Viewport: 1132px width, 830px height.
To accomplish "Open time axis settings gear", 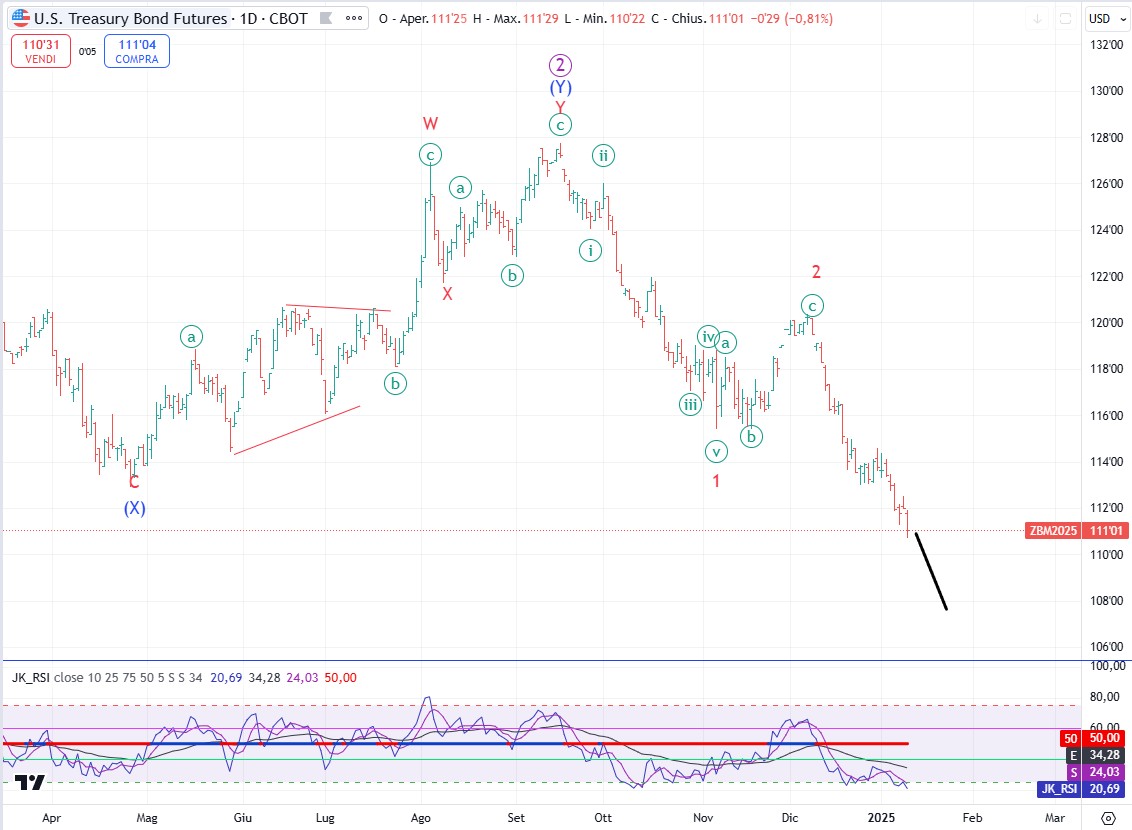I will tap(1107, 818).
